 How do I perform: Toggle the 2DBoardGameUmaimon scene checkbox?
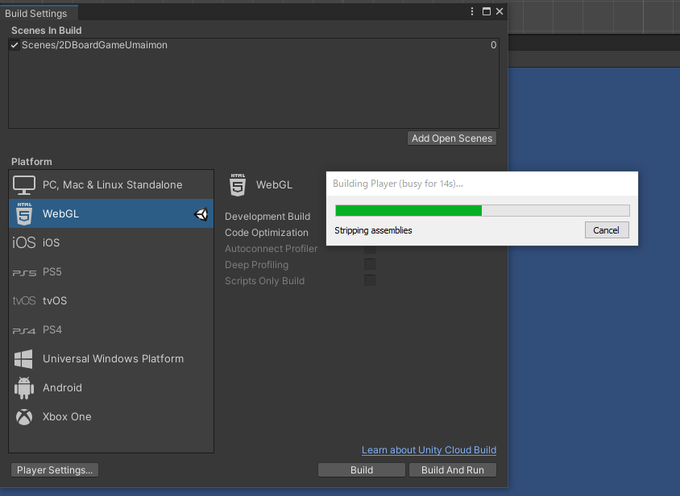pyautogui.click(x=14, y=45)
